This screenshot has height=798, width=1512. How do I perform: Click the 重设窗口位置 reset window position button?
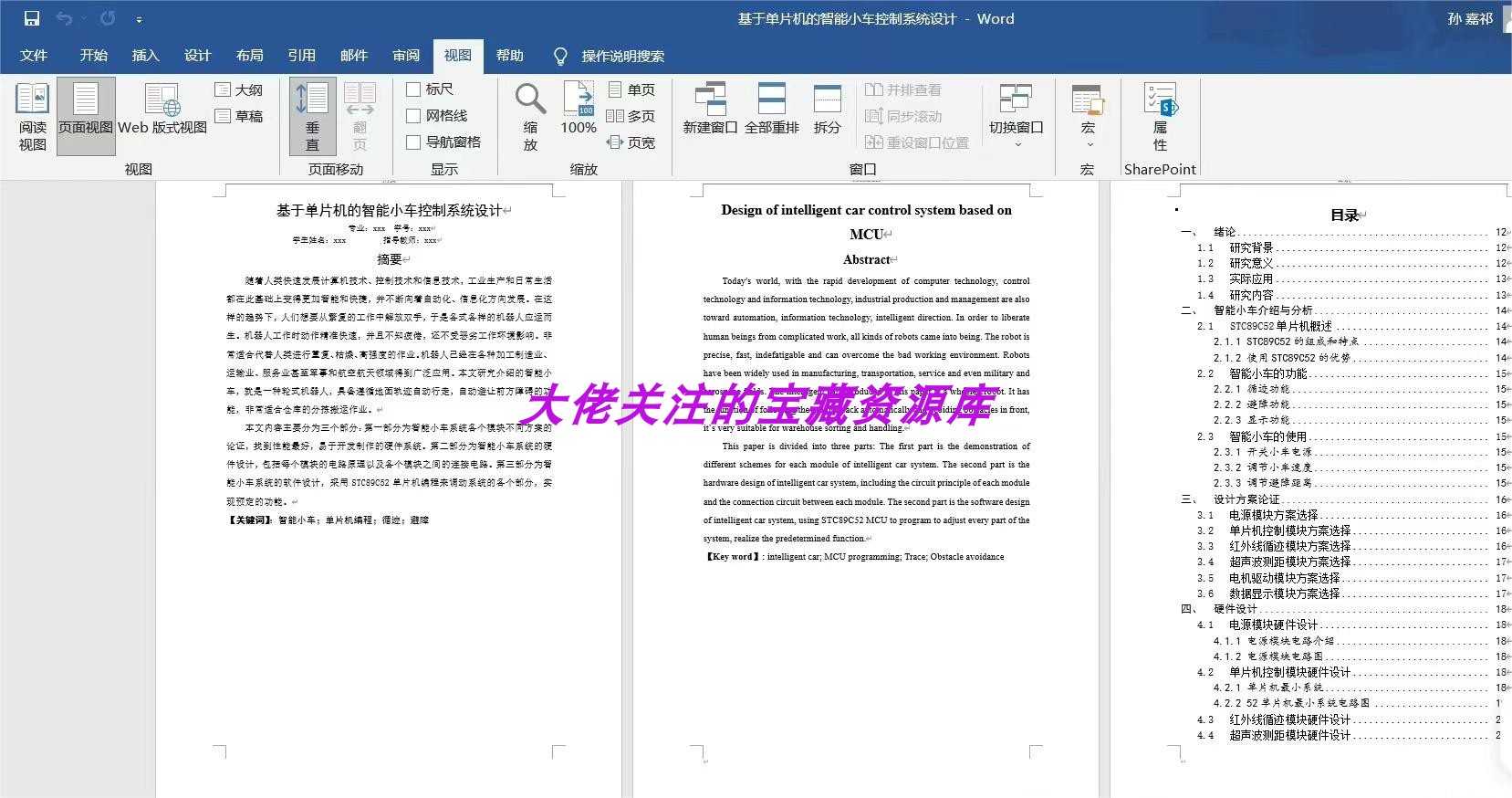pyautogui.click(x=917, y=142)
